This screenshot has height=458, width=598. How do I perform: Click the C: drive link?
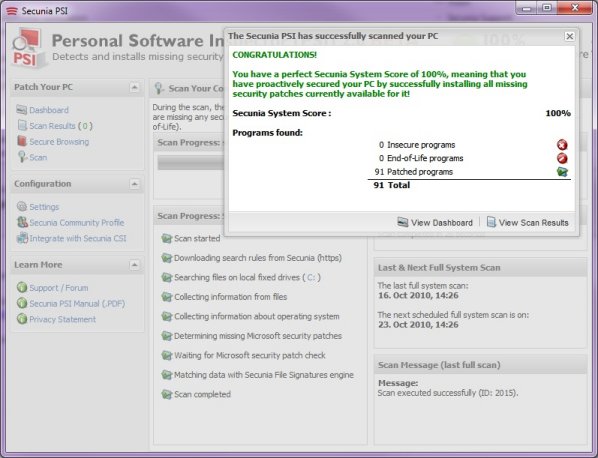[311, 277]
